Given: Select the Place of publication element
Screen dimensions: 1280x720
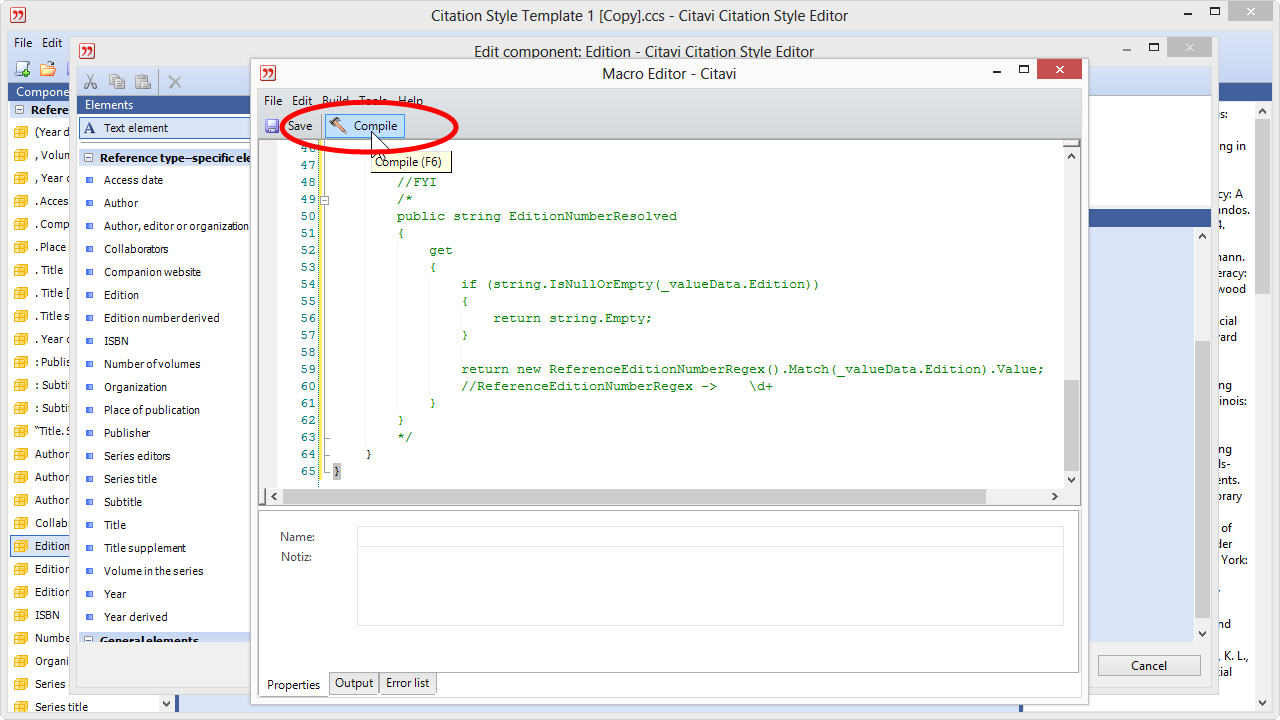Looking at the screenshot, I should [x=152, y=410].
